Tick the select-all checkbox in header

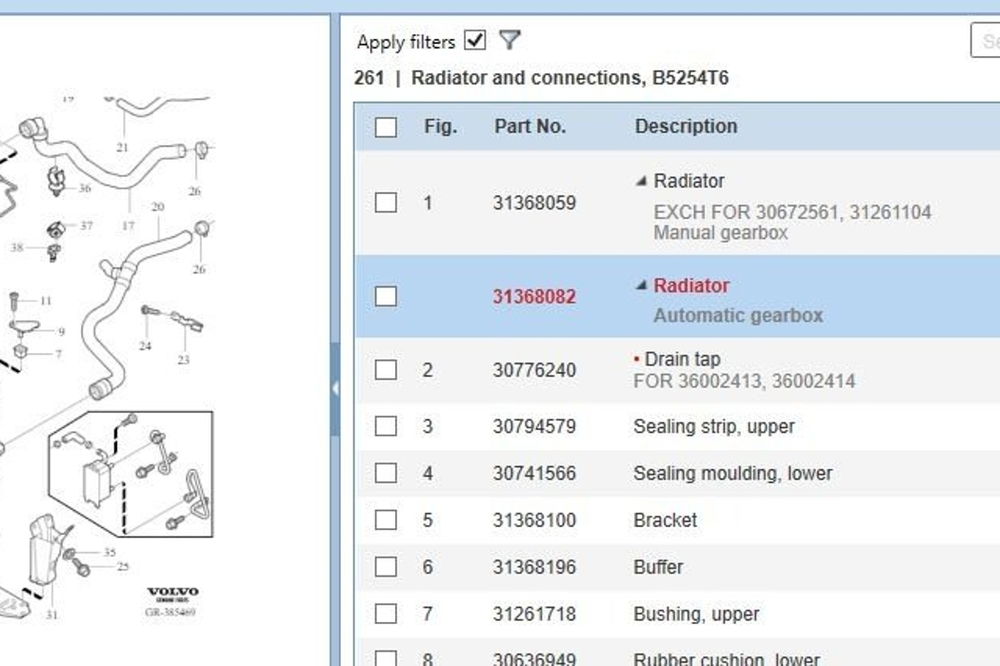[x=386, y=127]
